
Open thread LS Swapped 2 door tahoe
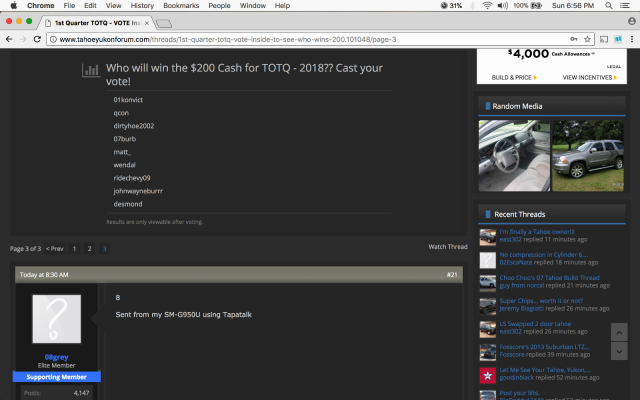pyautogui.click(x=535, y=324)
